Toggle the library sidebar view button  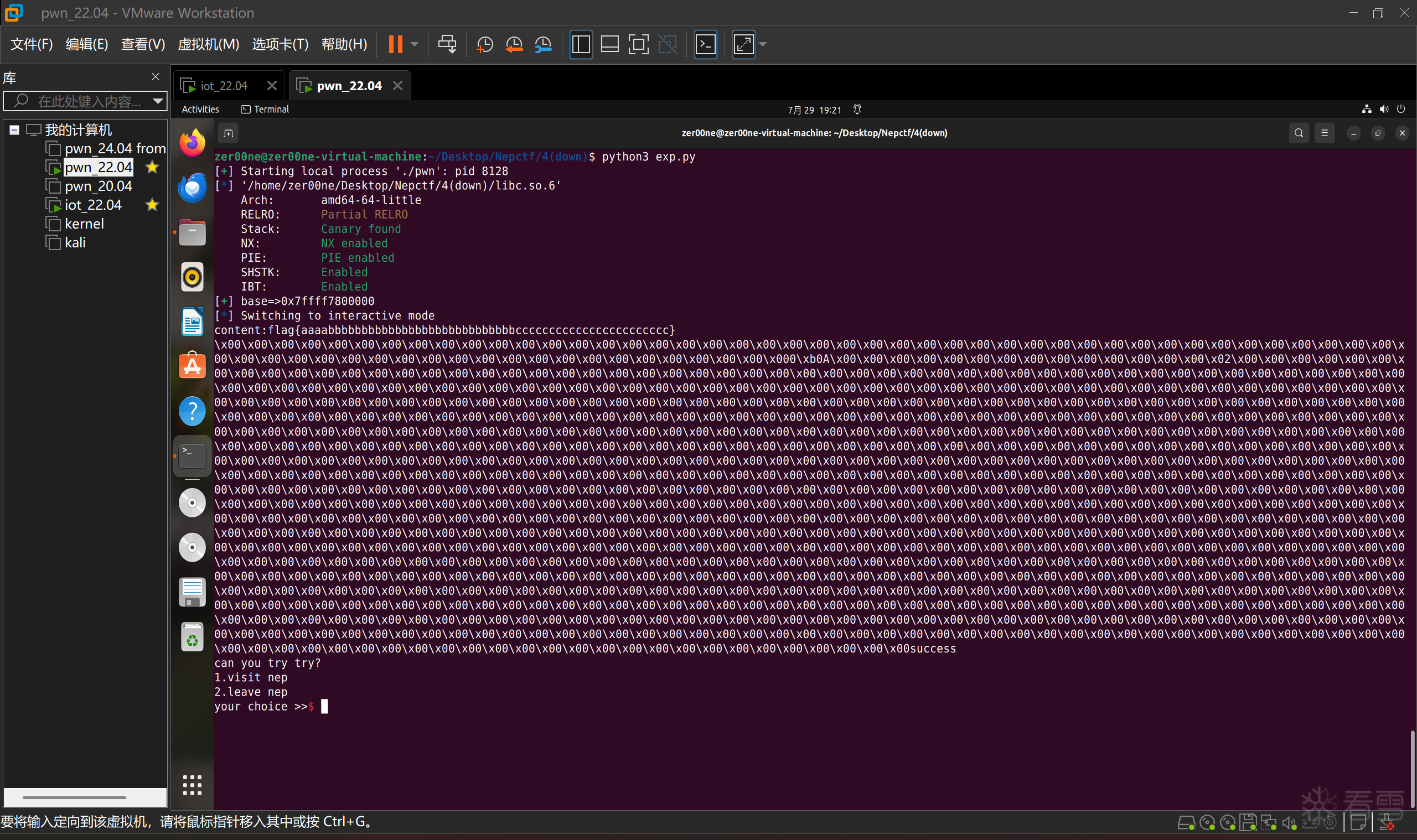point(581,44)
